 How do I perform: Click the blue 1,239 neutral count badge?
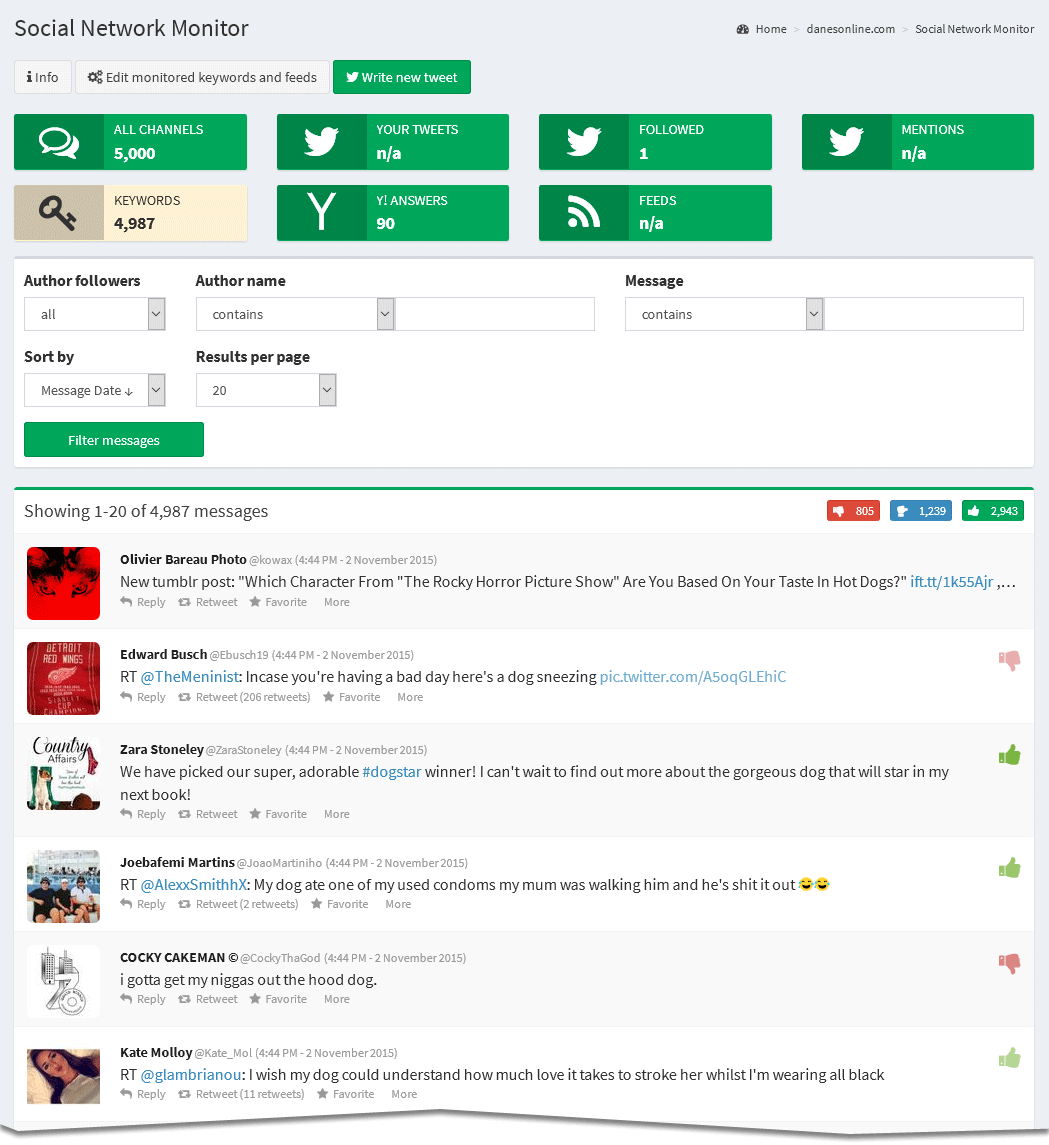point(920,510)
